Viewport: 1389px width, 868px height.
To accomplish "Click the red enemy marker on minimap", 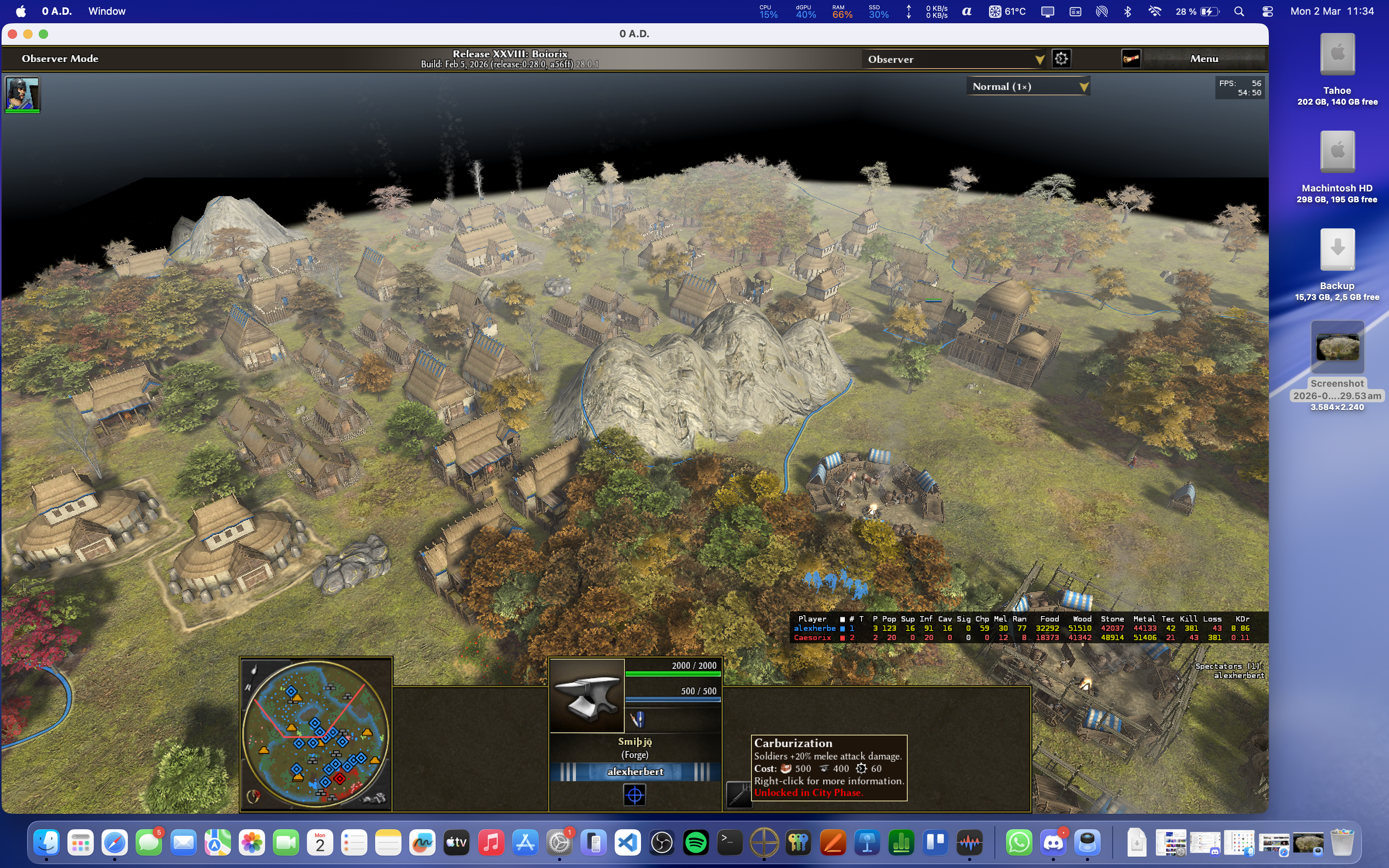I will pos(339,778).
